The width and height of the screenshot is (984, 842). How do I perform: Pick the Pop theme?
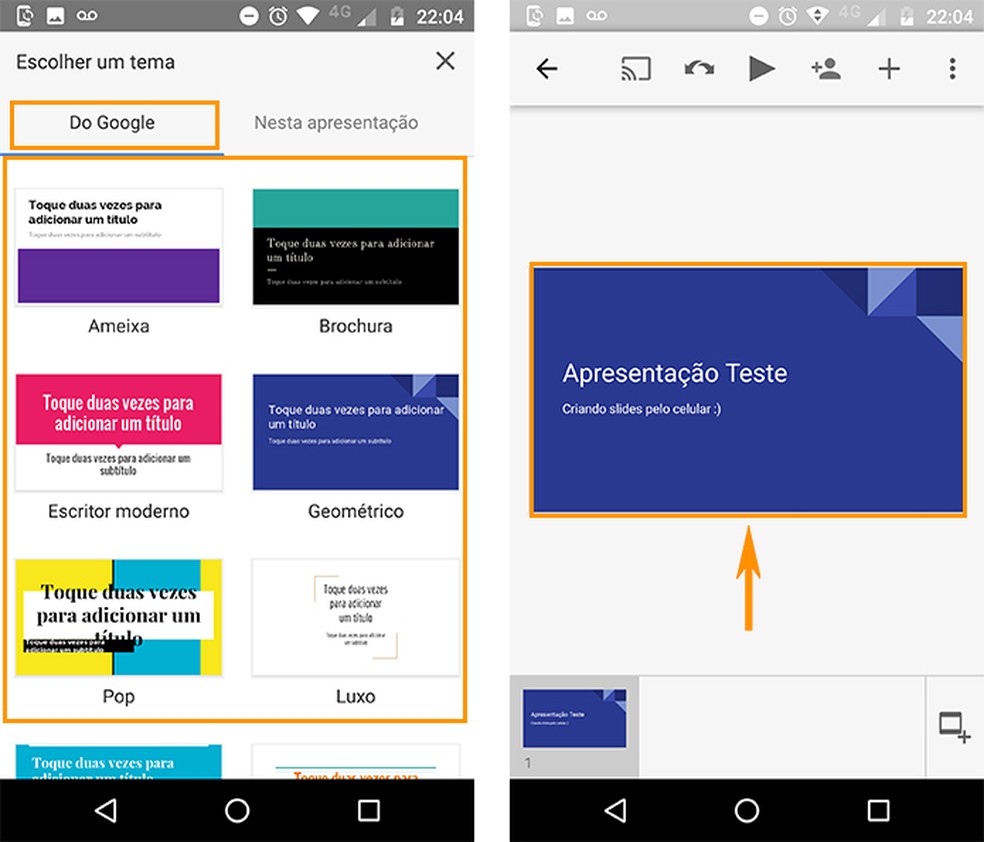tap(118, 617)
